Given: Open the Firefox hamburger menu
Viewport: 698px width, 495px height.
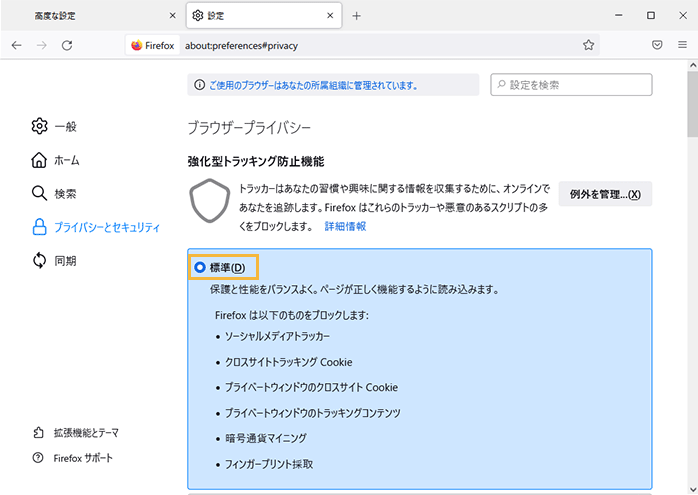Looking at the screenshot, I should [682, 45].
